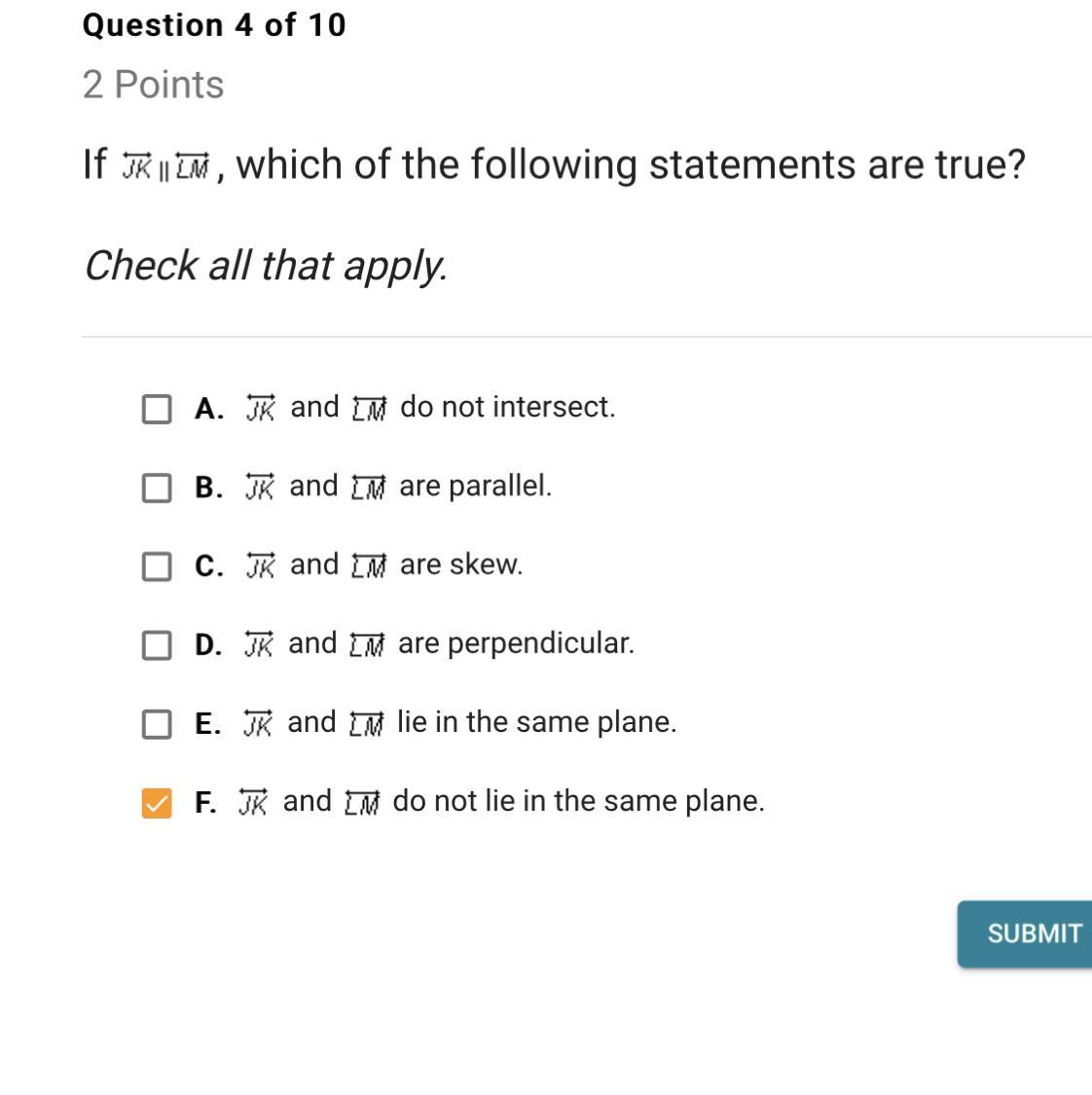Image resolution: width=1092 pixels, height=1095 pixels.
Task: Click the 'are skew.' answer label
Action: (460, 565)
